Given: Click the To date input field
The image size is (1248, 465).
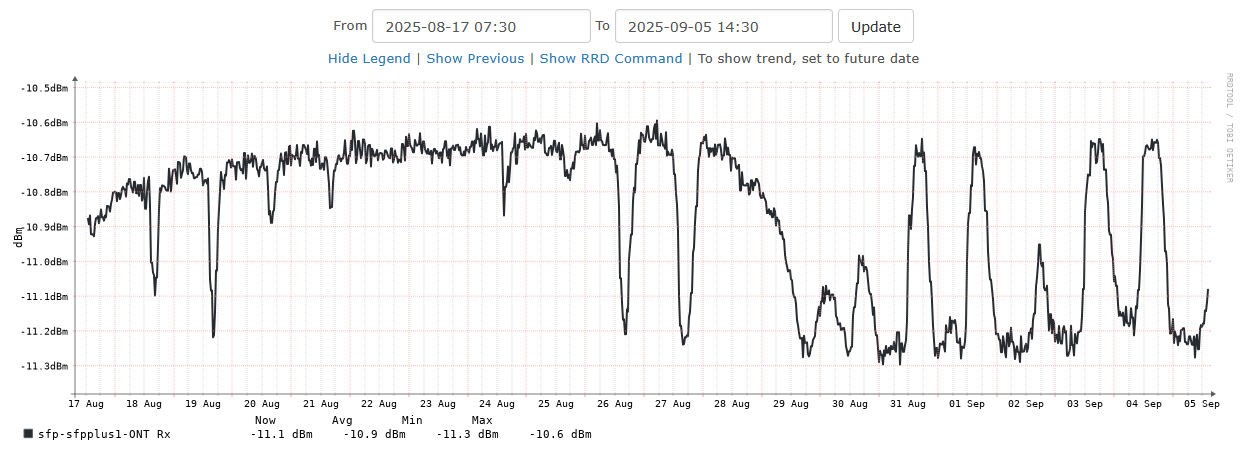Looking at the screenshot, I should pyautogui.click(x=724, y=27).
